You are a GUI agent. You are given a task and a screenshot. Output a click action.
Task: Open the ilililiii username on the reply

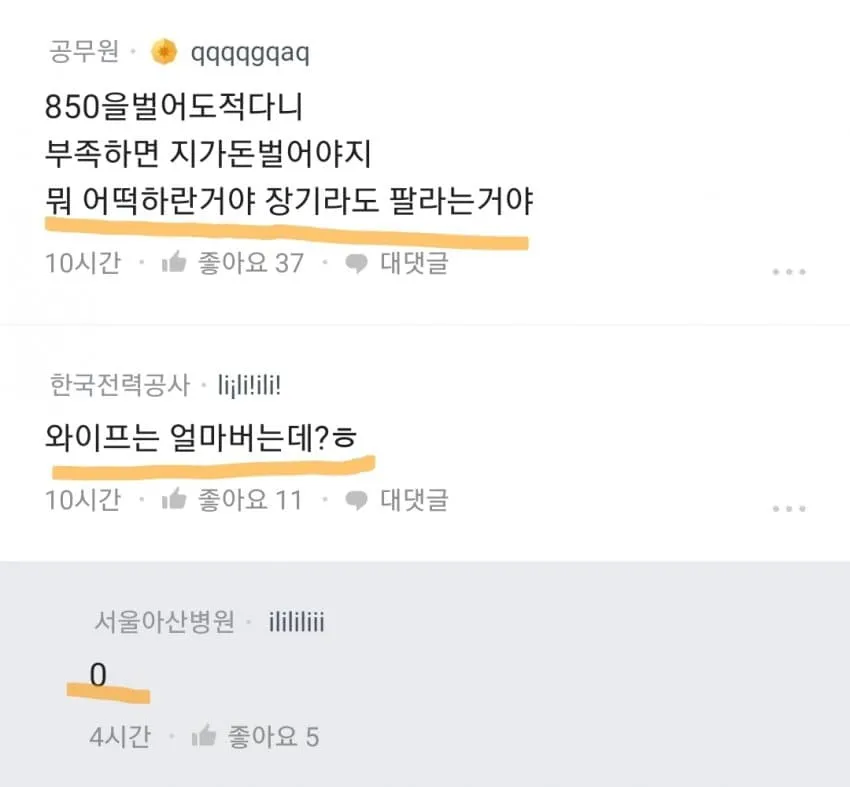tap(296, 623)
